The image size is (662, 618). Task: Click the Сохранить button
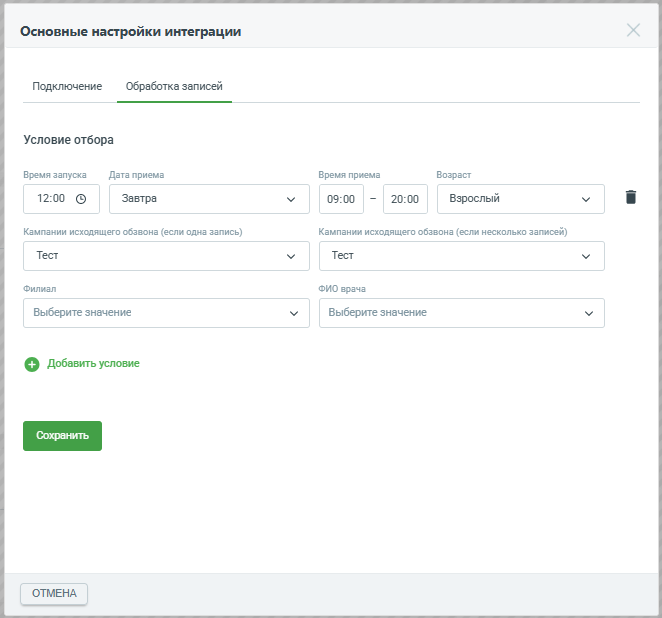click(x=62, y=436)
